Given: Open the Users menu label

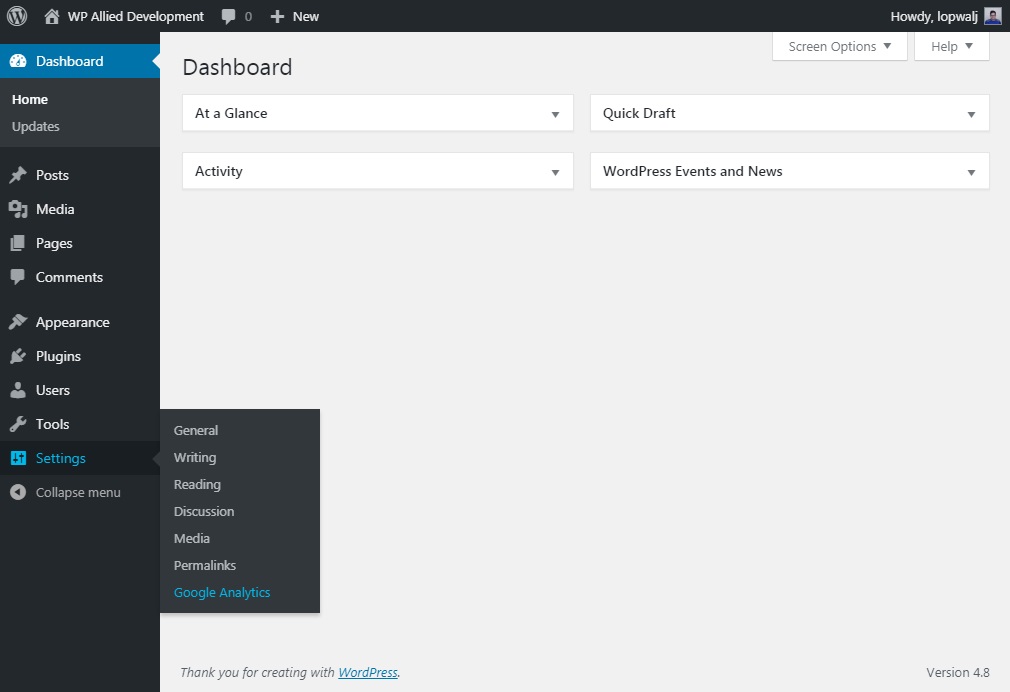Looking at the screenshot, I should 53,390.
